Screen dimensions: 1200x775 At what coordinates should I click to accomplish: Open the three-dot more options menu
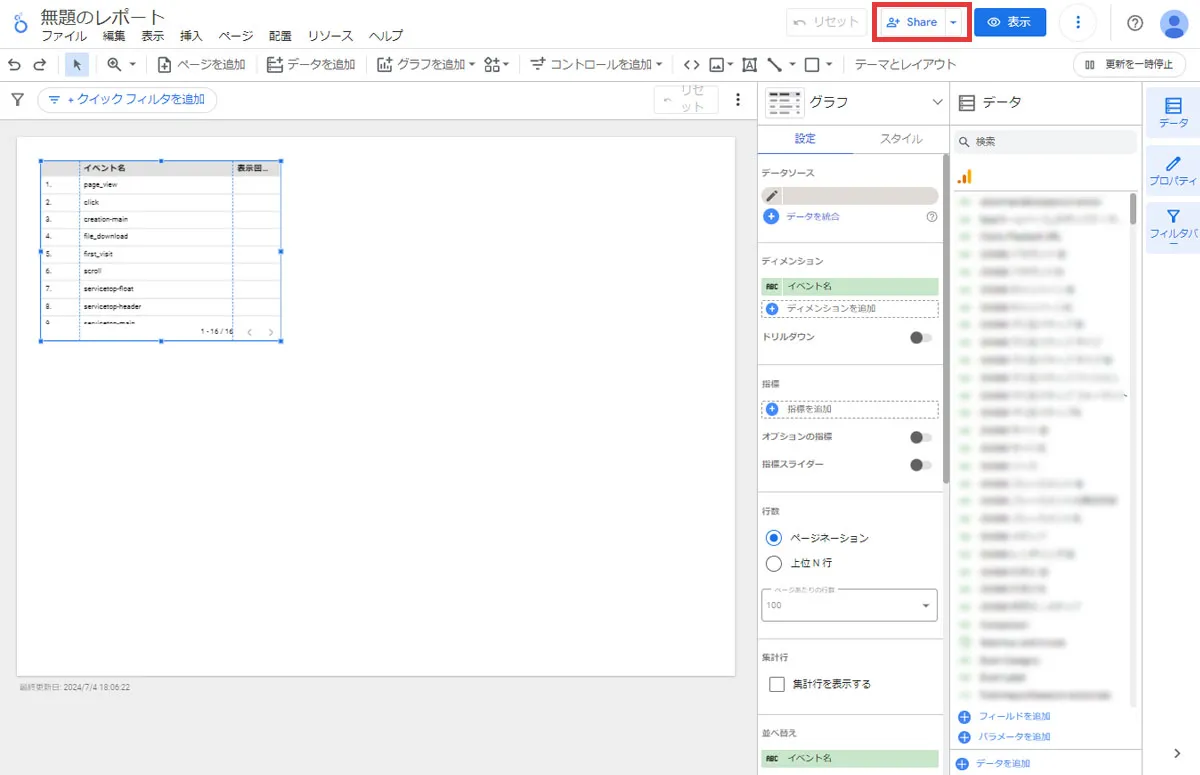click(x=1077, y=22)
